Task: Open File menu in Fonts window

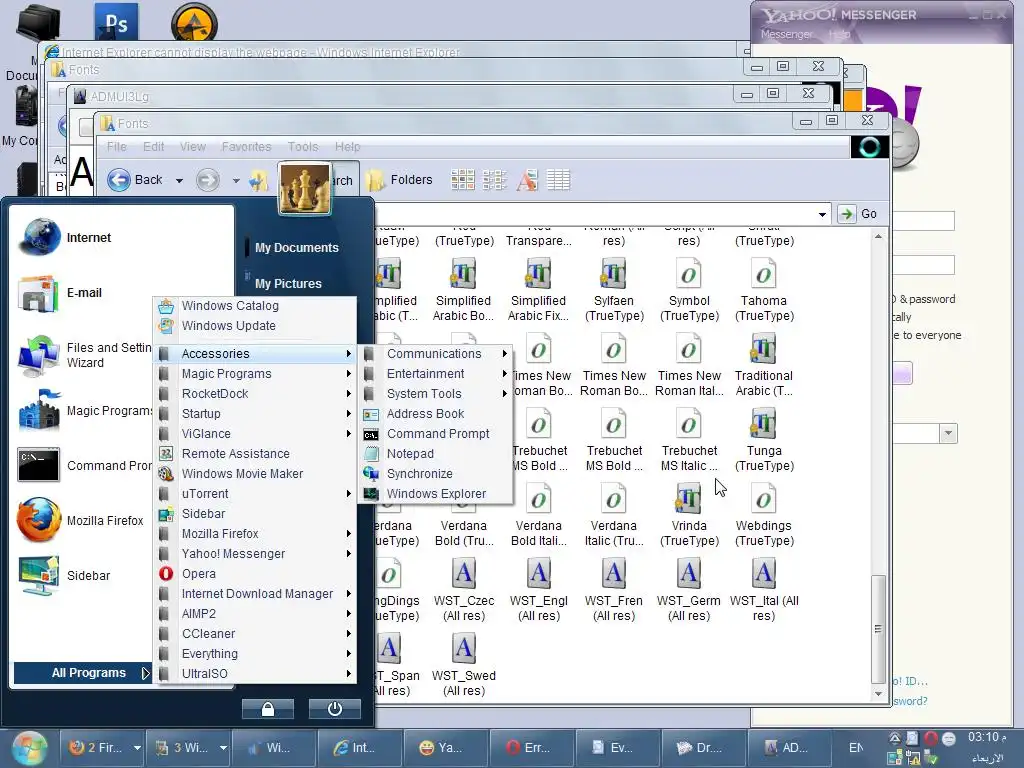Action: 117,147
